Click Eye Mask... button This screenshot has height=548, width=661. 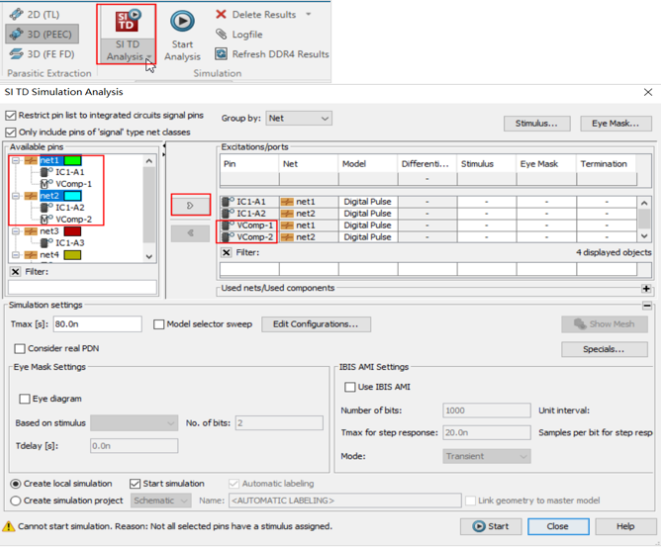[615, 124]
